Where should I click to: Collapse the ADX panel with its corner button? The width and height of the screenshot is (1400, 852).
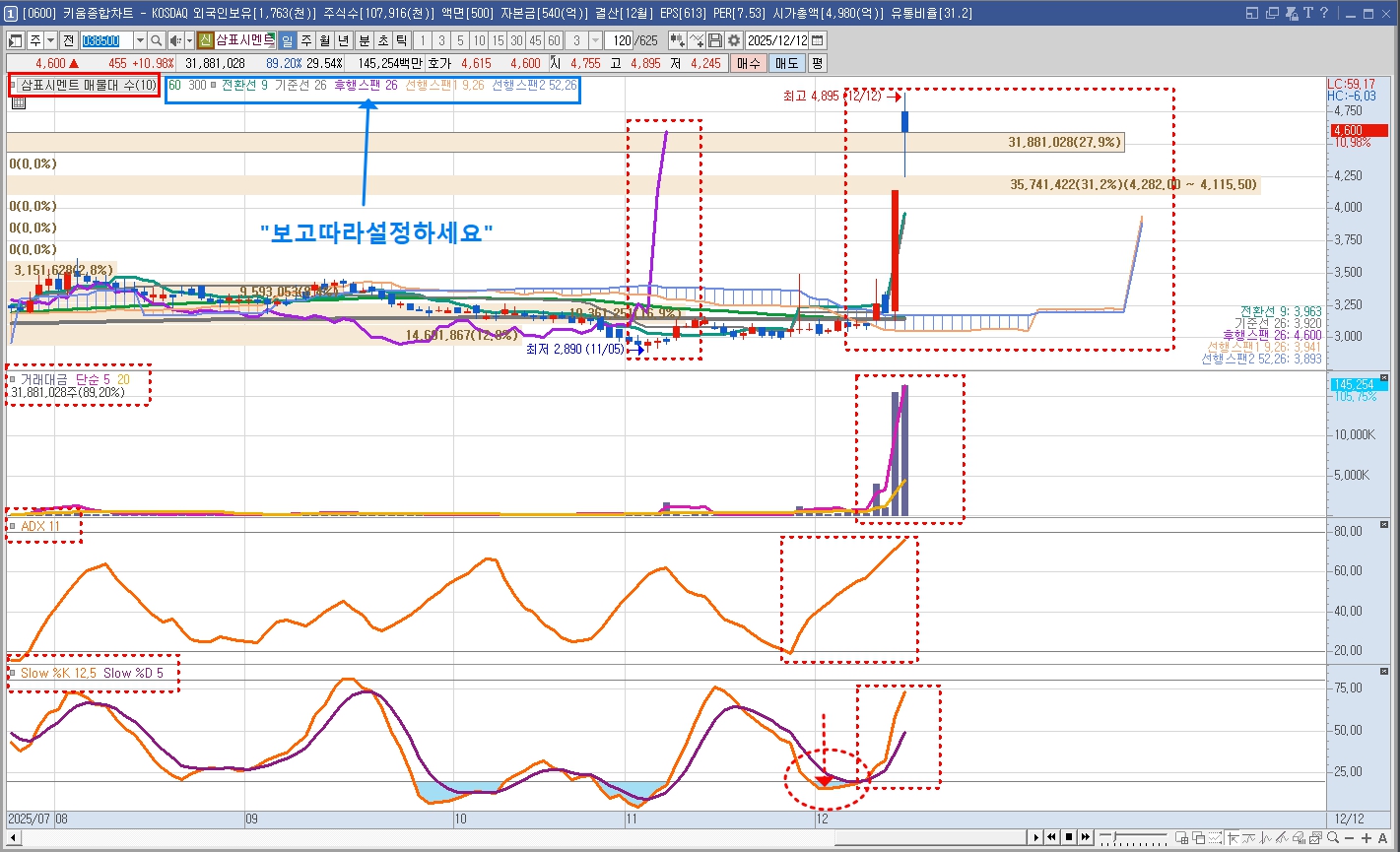pyautogui.click(x=1383, y=526)
